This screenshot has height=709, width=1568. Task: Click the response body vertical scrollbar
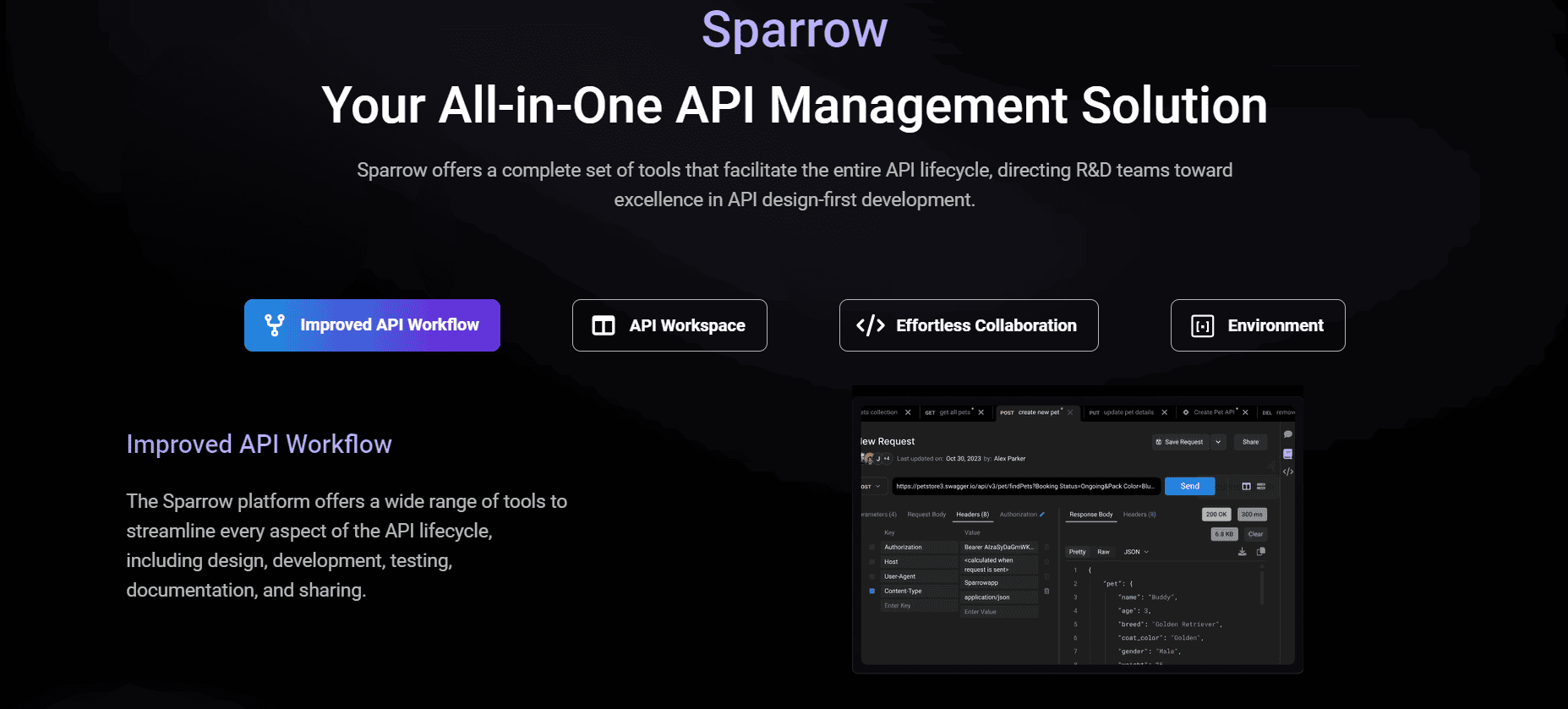(1262, 587)
